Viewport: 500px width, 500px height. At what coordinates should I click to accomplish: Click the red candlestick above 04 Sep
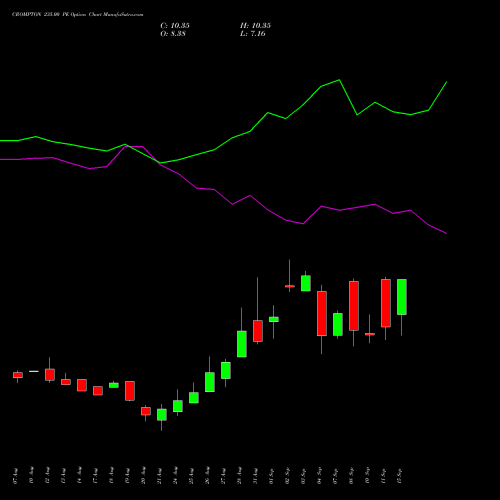322,313
